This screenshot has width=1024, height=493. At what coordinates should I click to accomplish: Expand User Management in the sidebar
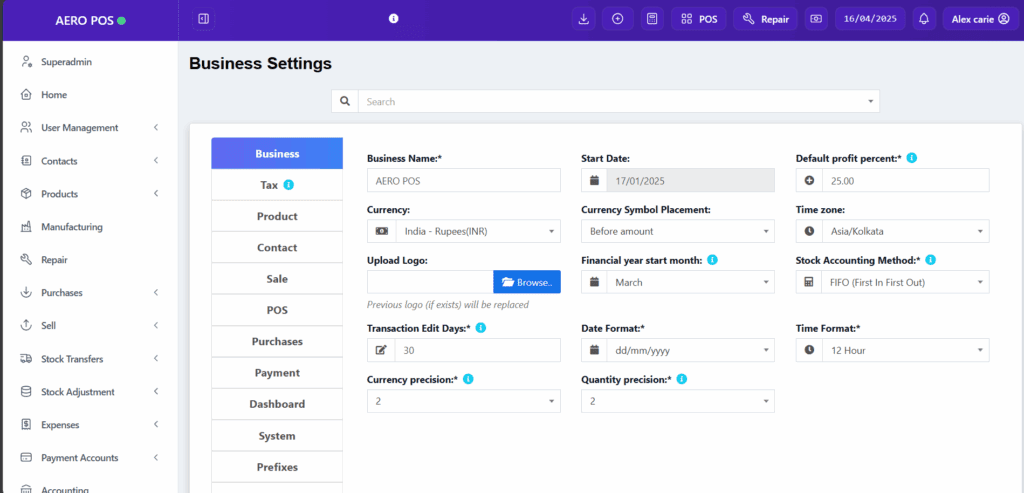(88, 128)
